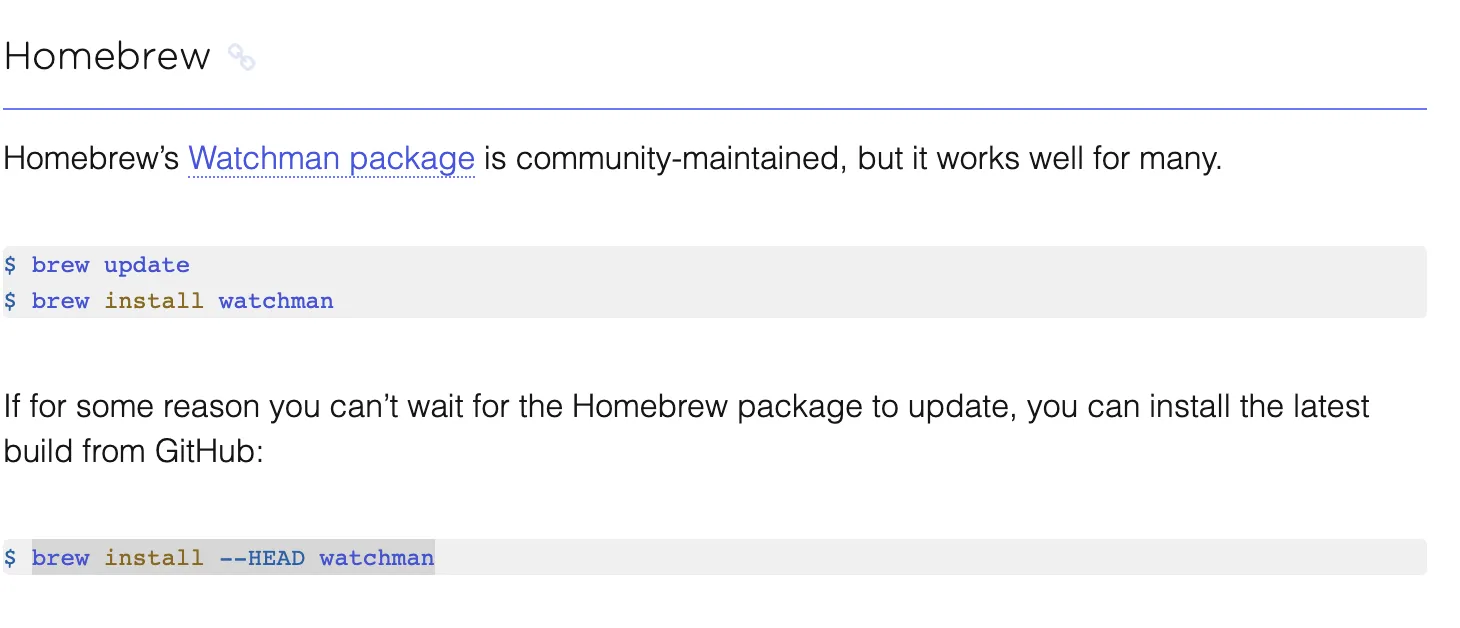Viewport: 1460px width, 628px height.
Task: Click "brew" in the brew update line
Action: [60, 265]
